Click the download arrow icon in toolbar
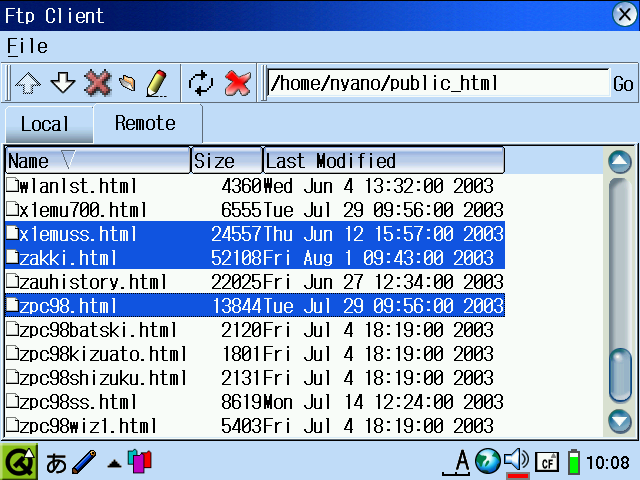 tap(63, 83)
